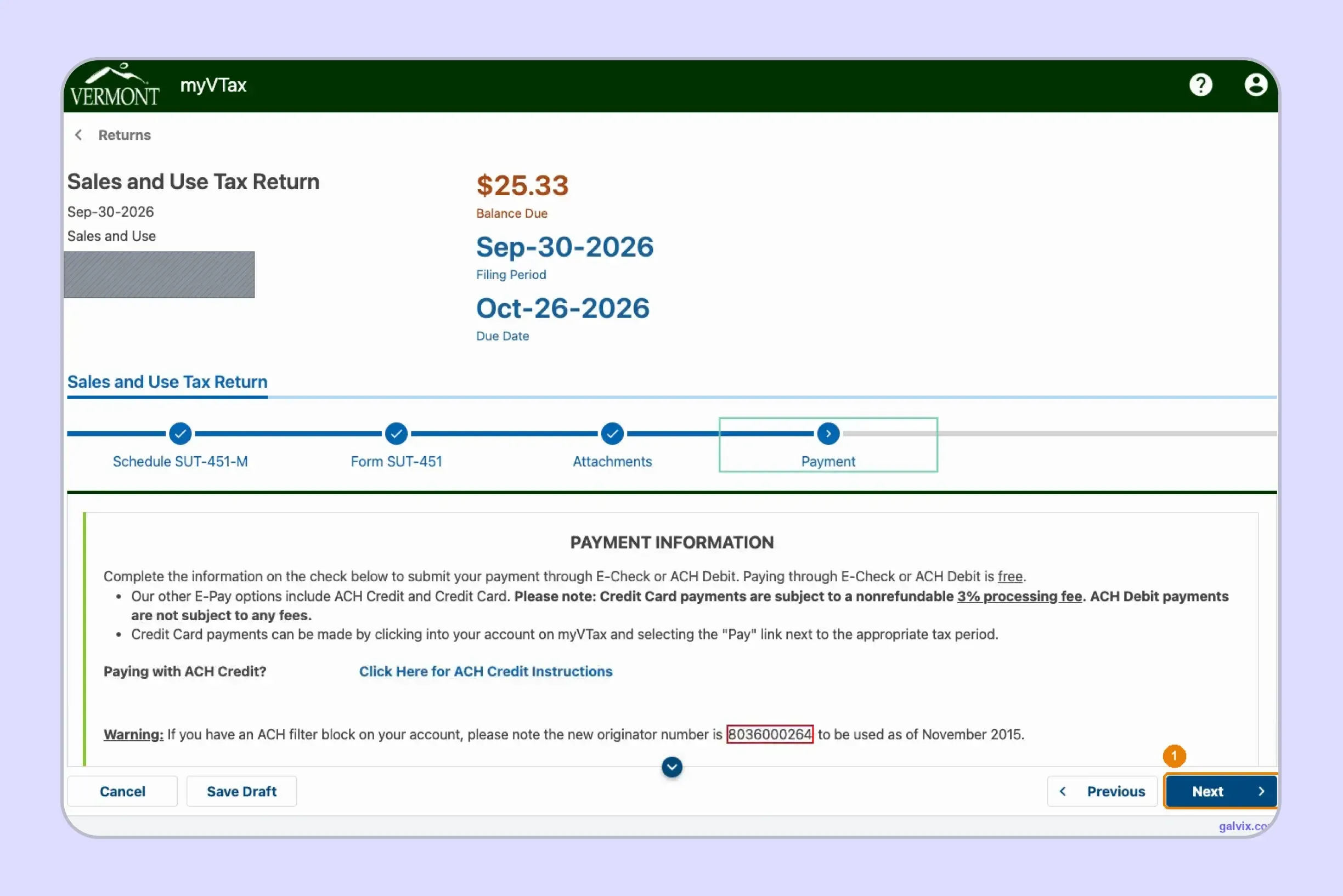Screen dimensions: 1343x896
Task: Click the underlined Warning: label
Action: pos(133,734)
